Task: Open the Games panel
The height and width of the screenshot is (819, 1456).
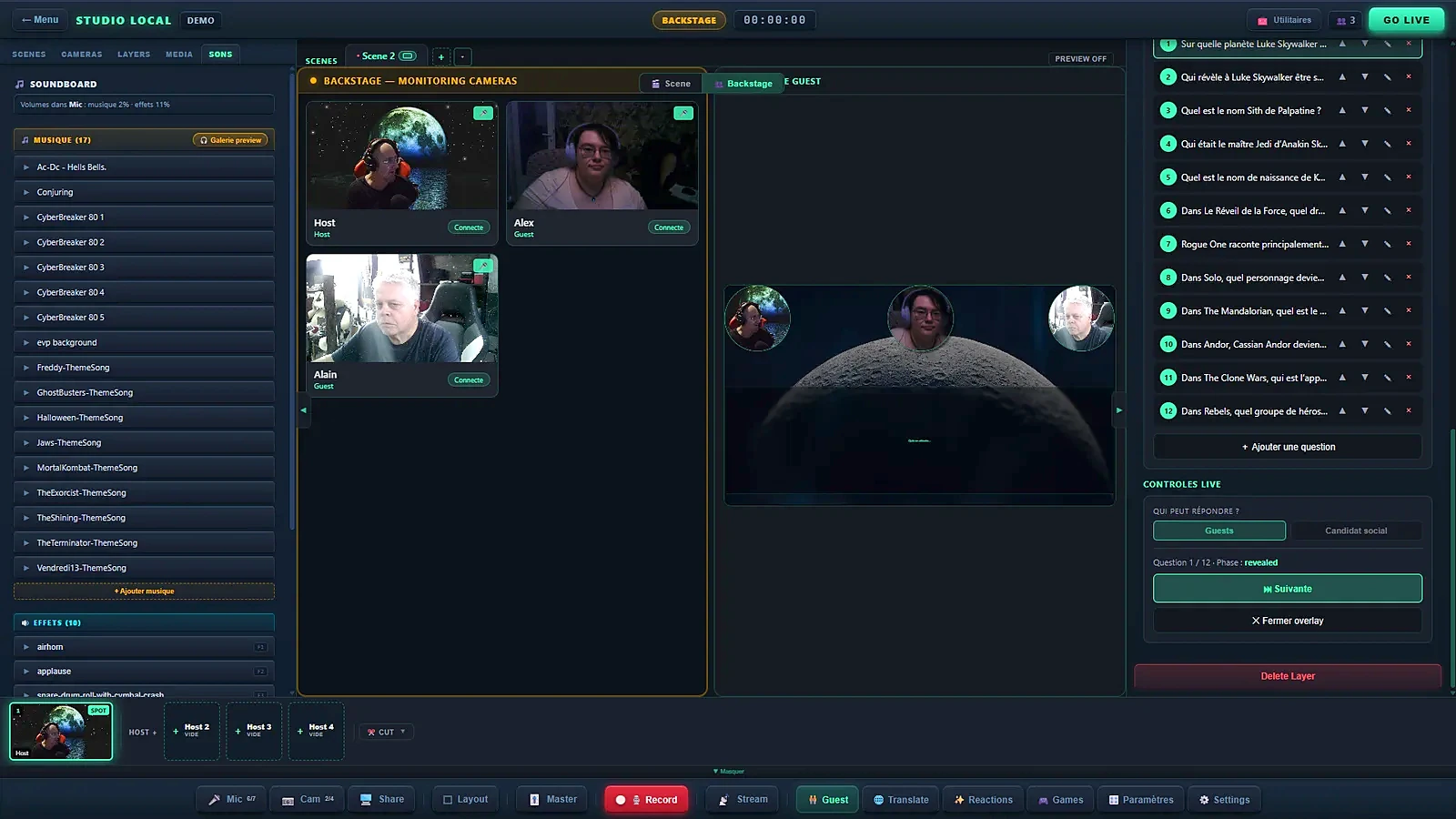Action: click(1060, 799)
